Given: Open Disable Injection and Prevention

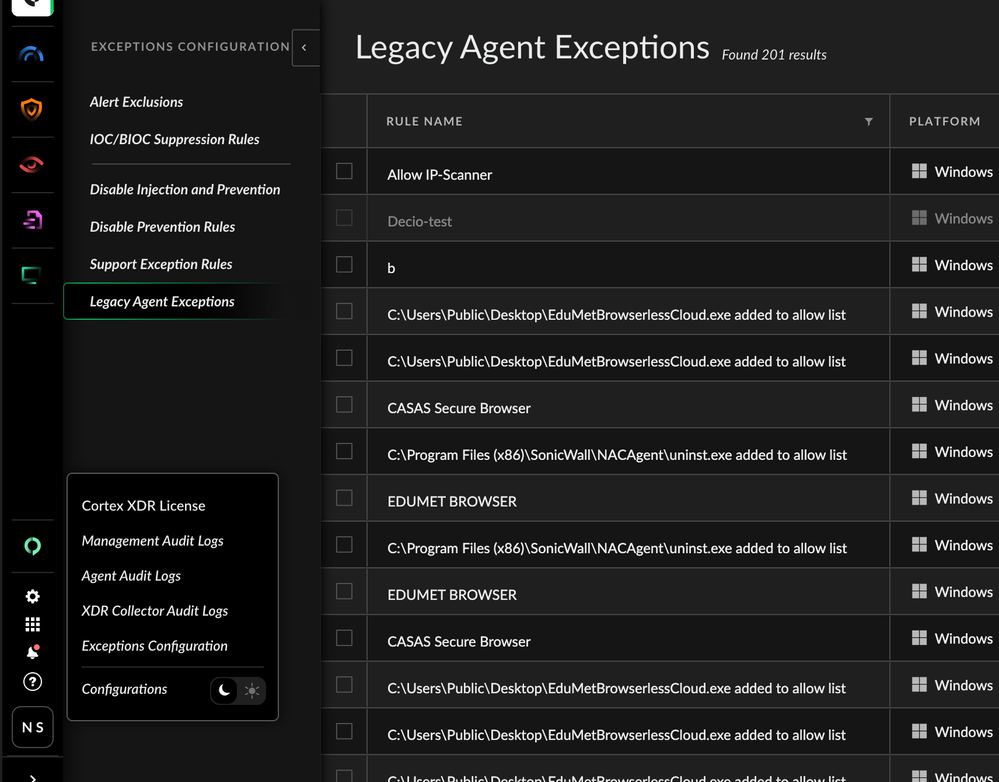Looking at the screenshot, I should click(x=185, y=189).
